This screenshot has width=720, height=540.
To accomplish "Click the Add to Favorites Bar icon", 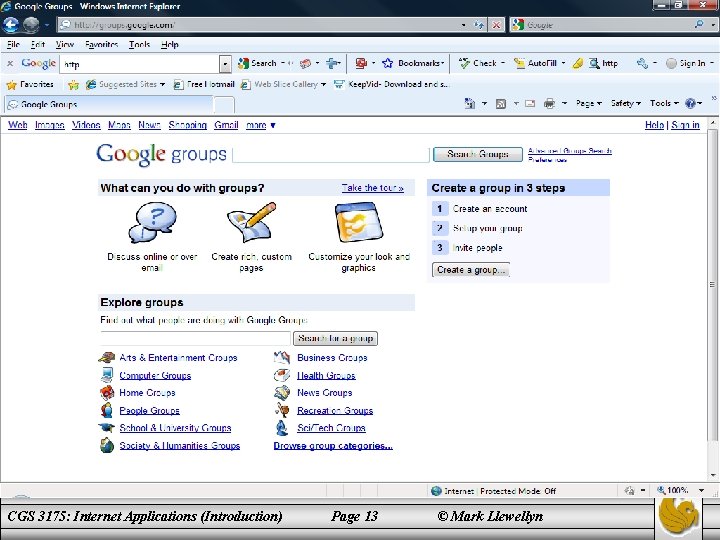I will coord(73,84).
